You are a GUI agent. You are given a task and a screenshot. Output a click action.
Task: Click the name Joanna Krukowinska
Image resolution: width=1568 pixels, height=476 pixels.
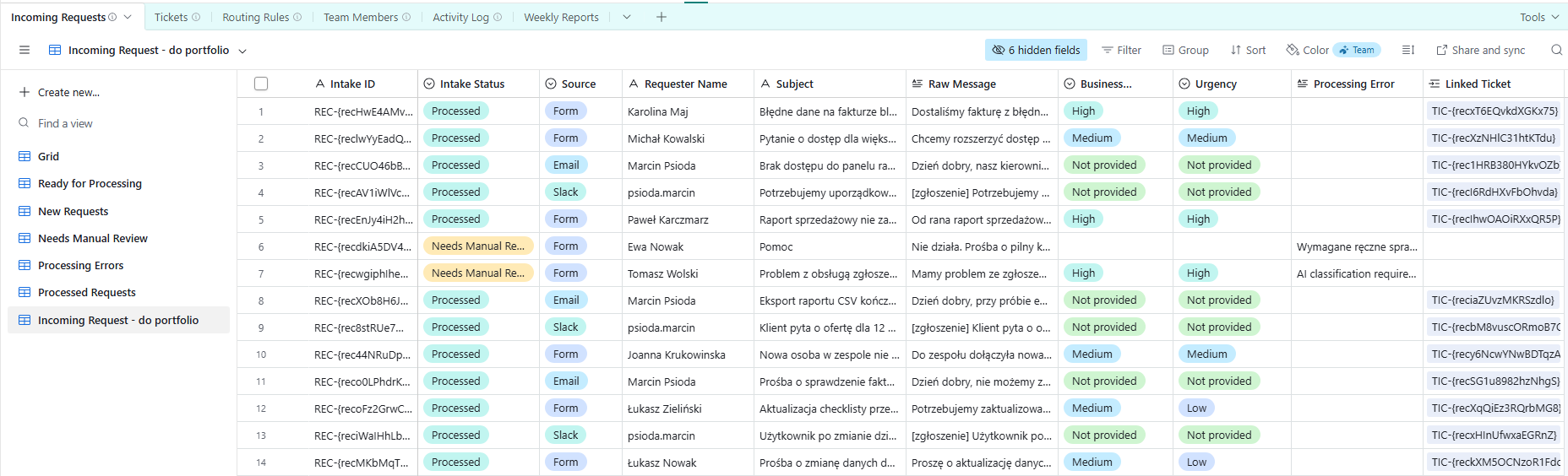[x=676, y=354]
